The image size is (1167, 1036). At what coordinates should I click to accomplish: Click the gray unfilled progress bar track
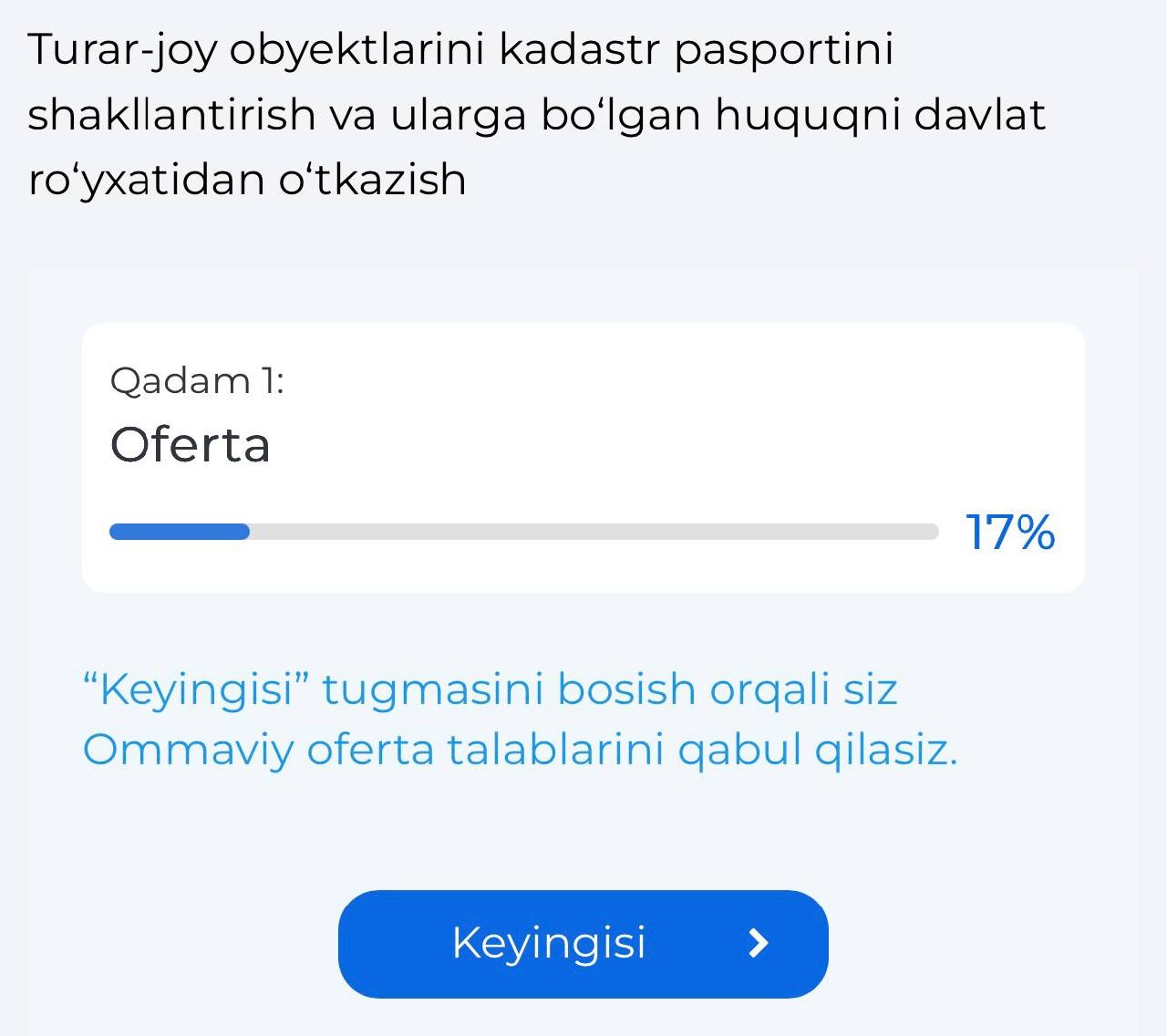click(x=593, y=532)
